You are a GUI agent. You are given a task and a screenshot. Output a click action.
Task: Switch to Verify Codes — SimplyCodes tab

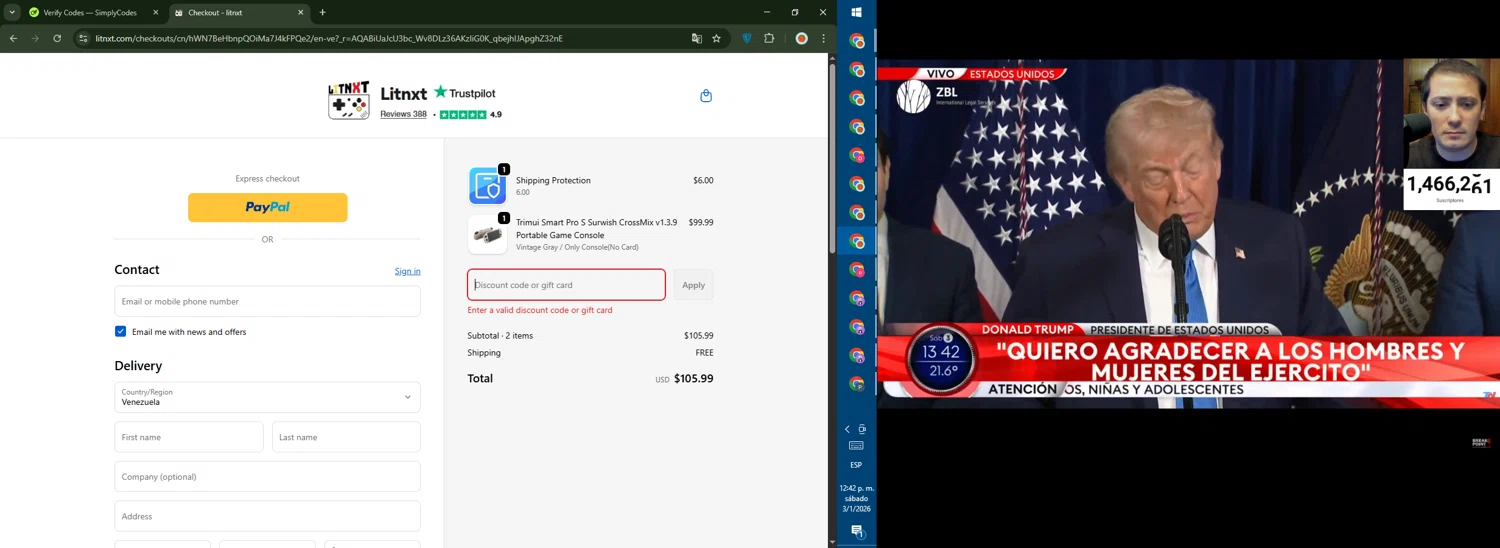click(x=88, y=13)
